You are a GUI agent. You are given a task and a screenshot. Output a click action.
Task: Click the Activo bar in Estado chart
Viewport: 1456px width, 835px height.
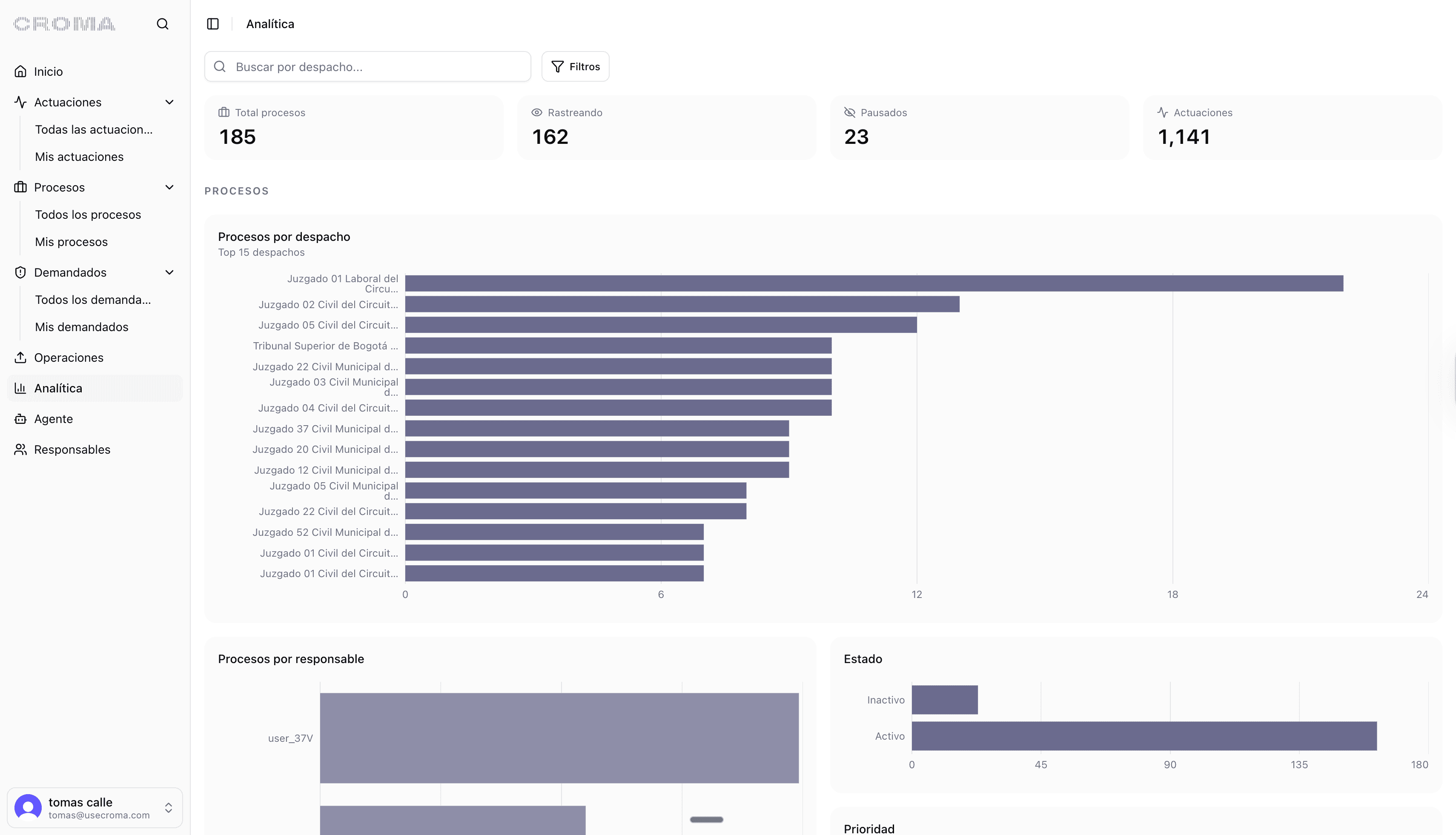1144,736
